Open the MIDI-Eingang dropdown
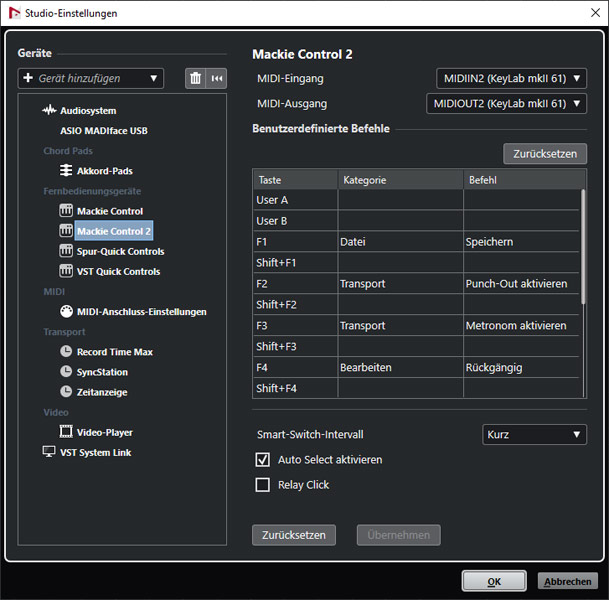The height and width of the screenshot is (600, 609). point(511,79)
